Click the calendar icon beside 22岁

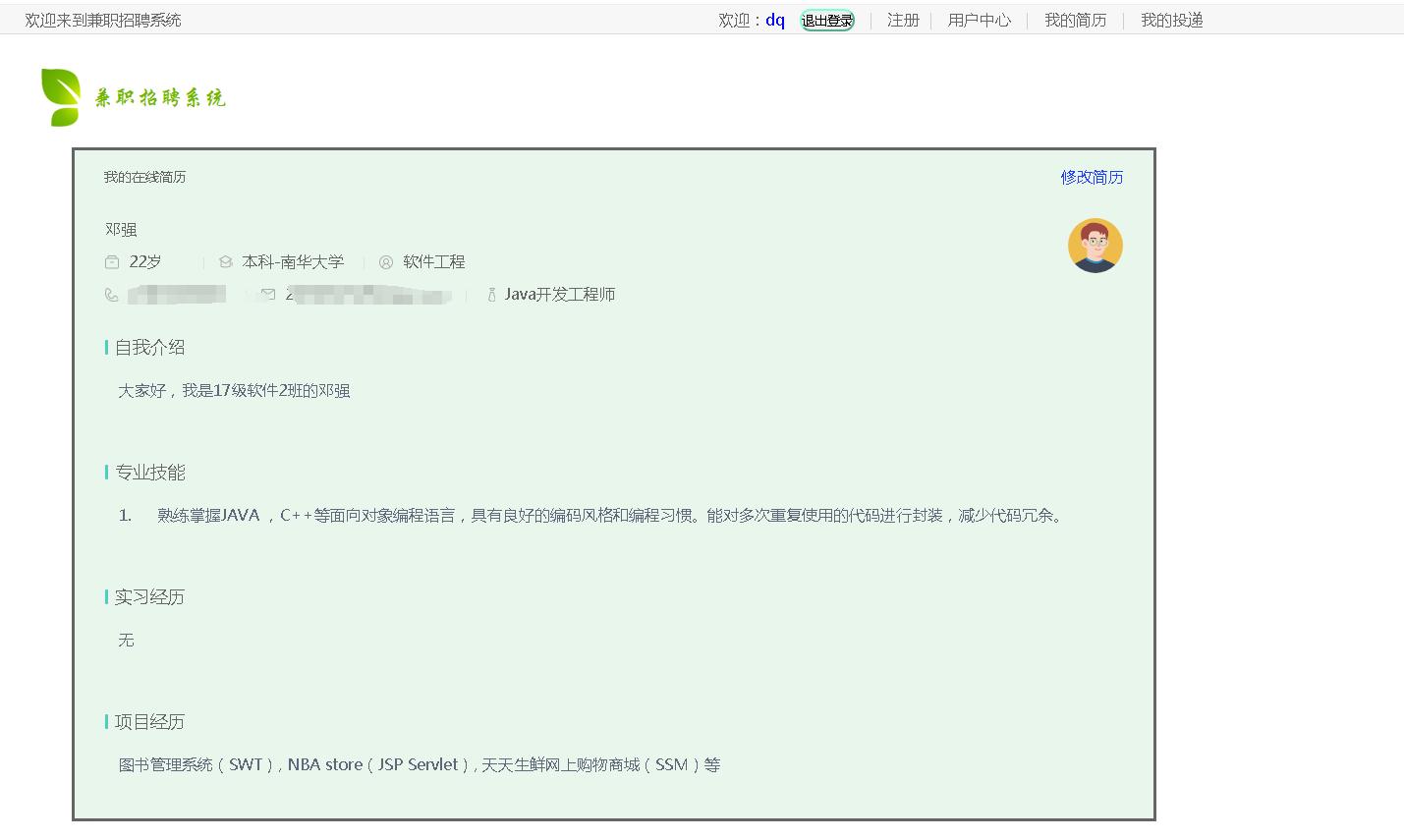tap(111, 261)
